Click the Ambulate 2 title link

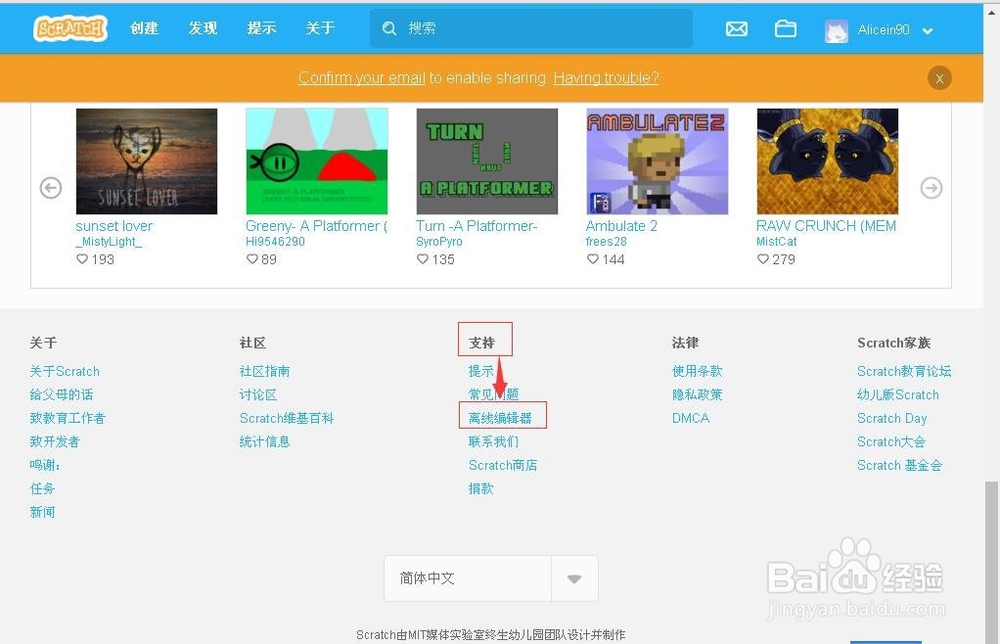tap(621, 226)
